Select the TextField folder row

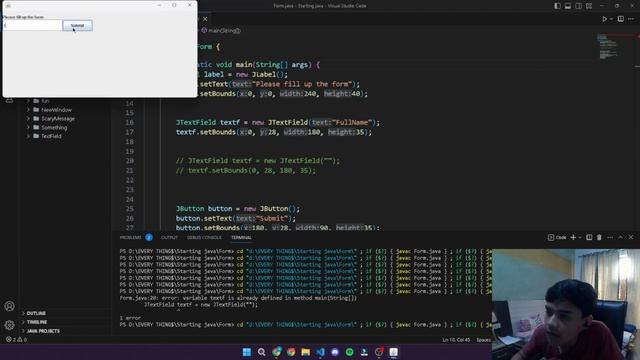[x=65, y=136]
